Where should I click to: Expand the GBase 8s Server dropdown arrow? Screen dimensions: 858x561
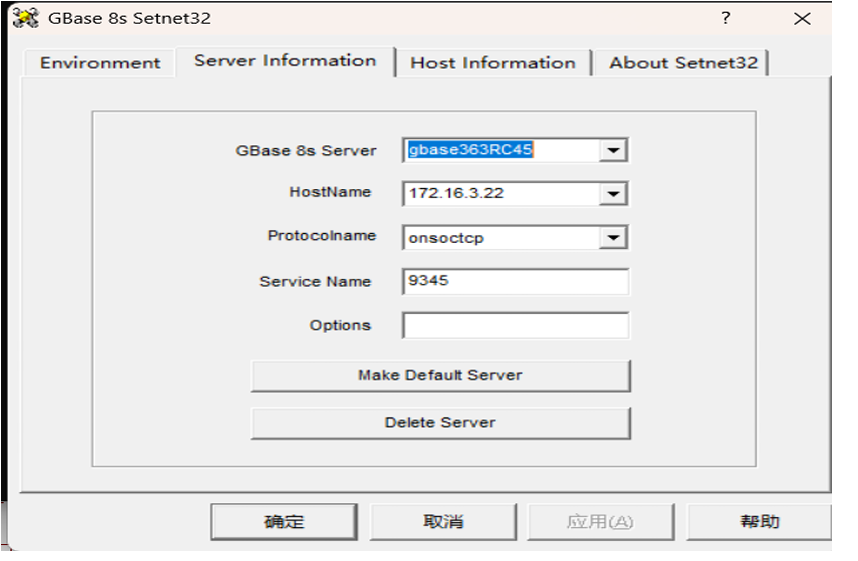(613, 150)
